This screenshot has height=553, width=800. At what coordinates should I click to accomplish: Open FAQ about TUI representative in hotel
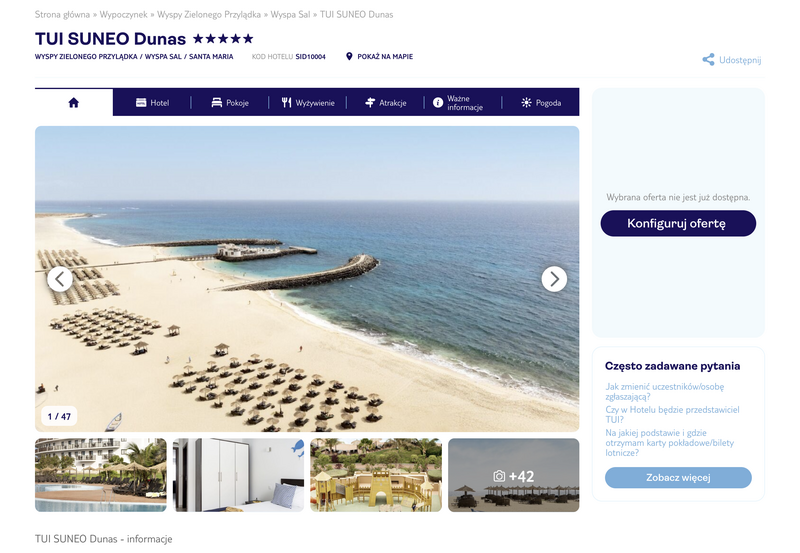pyautogui.click(x=672, y=414)
